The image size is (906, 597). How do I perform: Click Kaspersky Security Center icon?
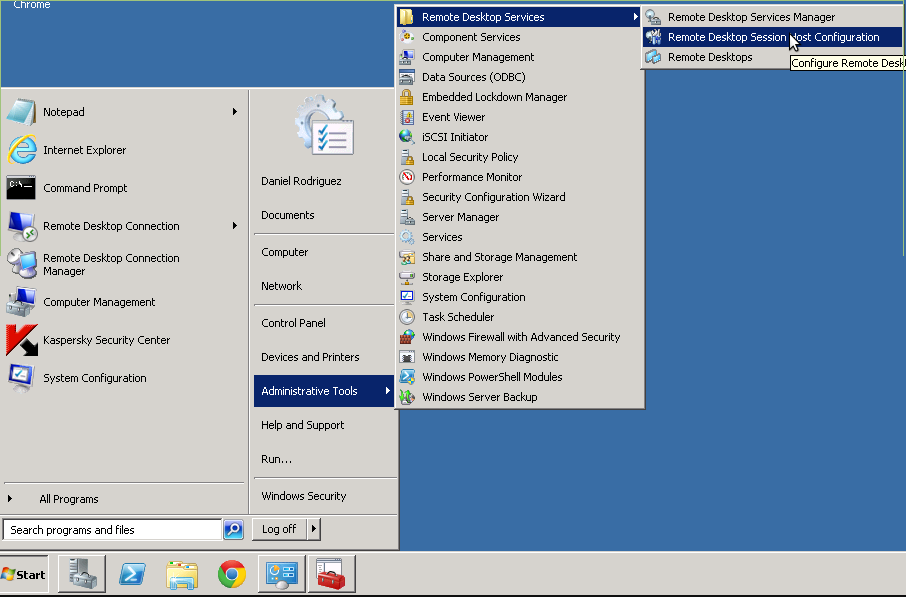(x=21, y=340)
